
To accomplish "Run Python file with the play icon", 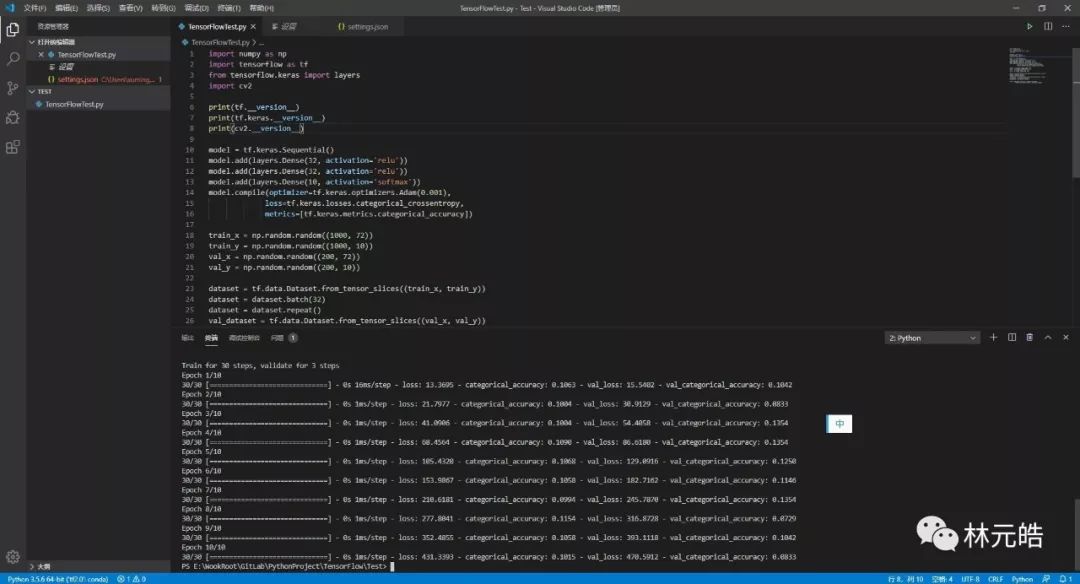I will 1029,26.
